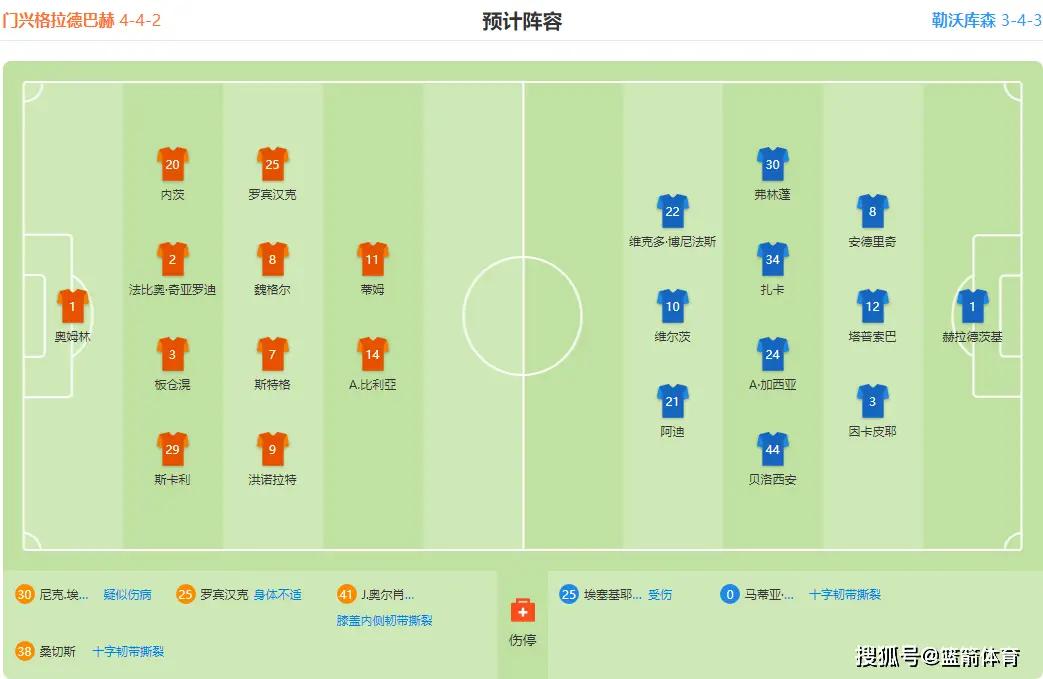
Task: Click orange jersey 14 A.比利亞
Action: point(372,354)
